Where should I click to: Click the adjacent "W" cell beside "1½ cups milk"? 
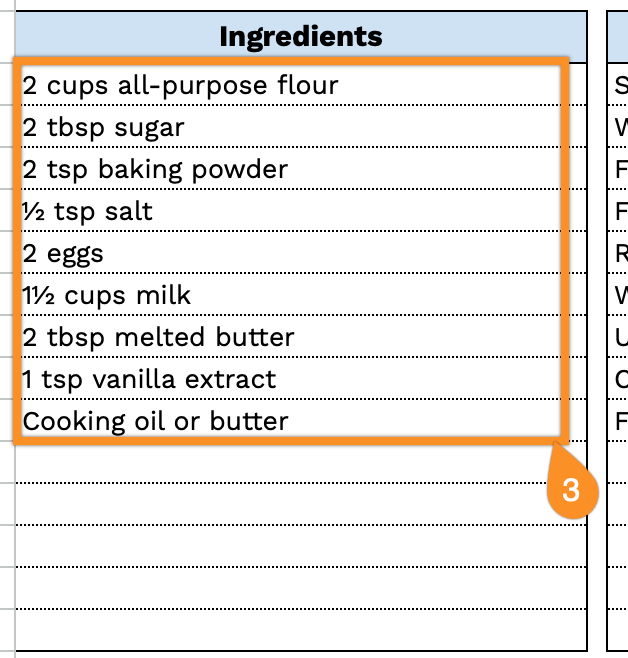click(620, 296)
